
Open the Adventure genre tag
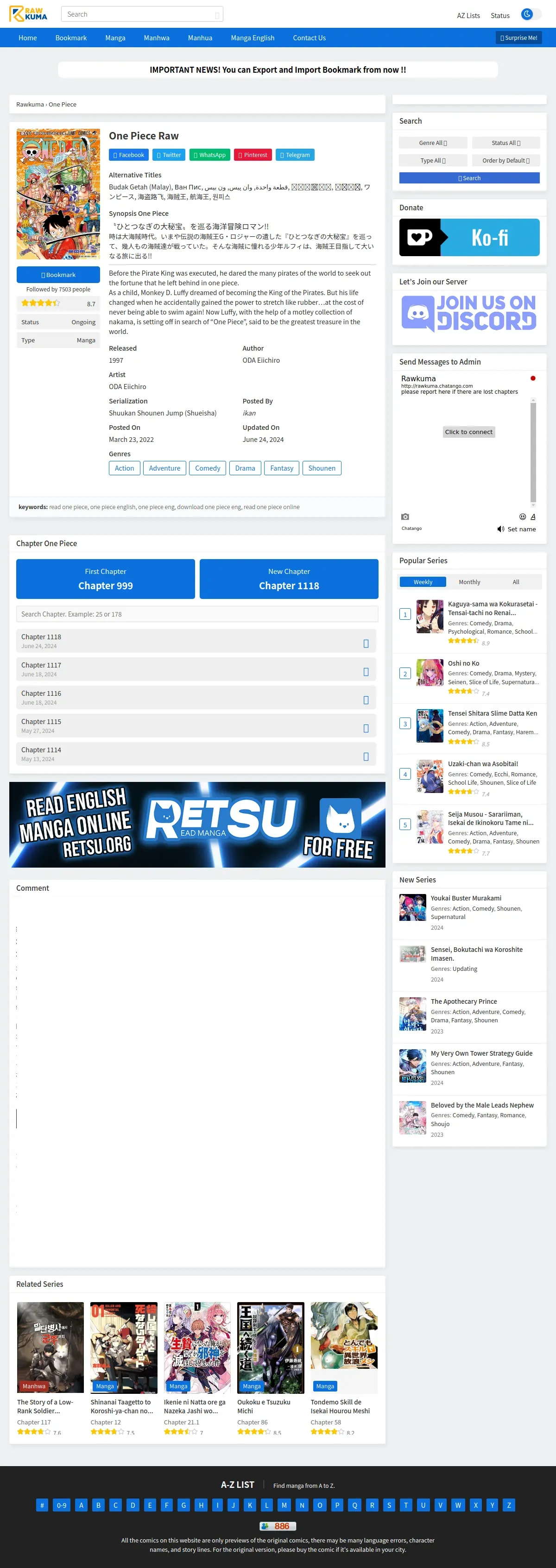tap(164, 468)
